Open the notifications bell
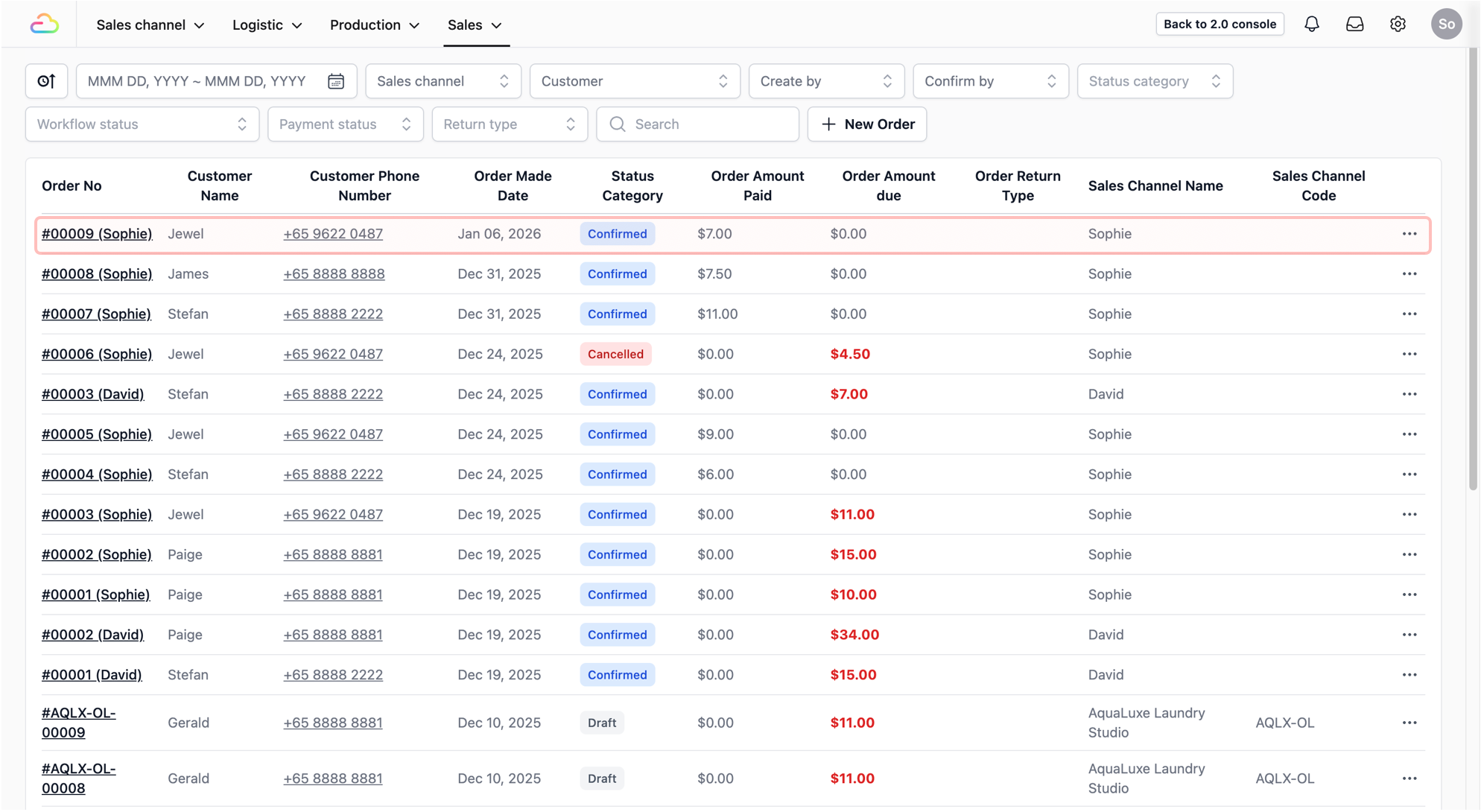 tap(1311, 25)
